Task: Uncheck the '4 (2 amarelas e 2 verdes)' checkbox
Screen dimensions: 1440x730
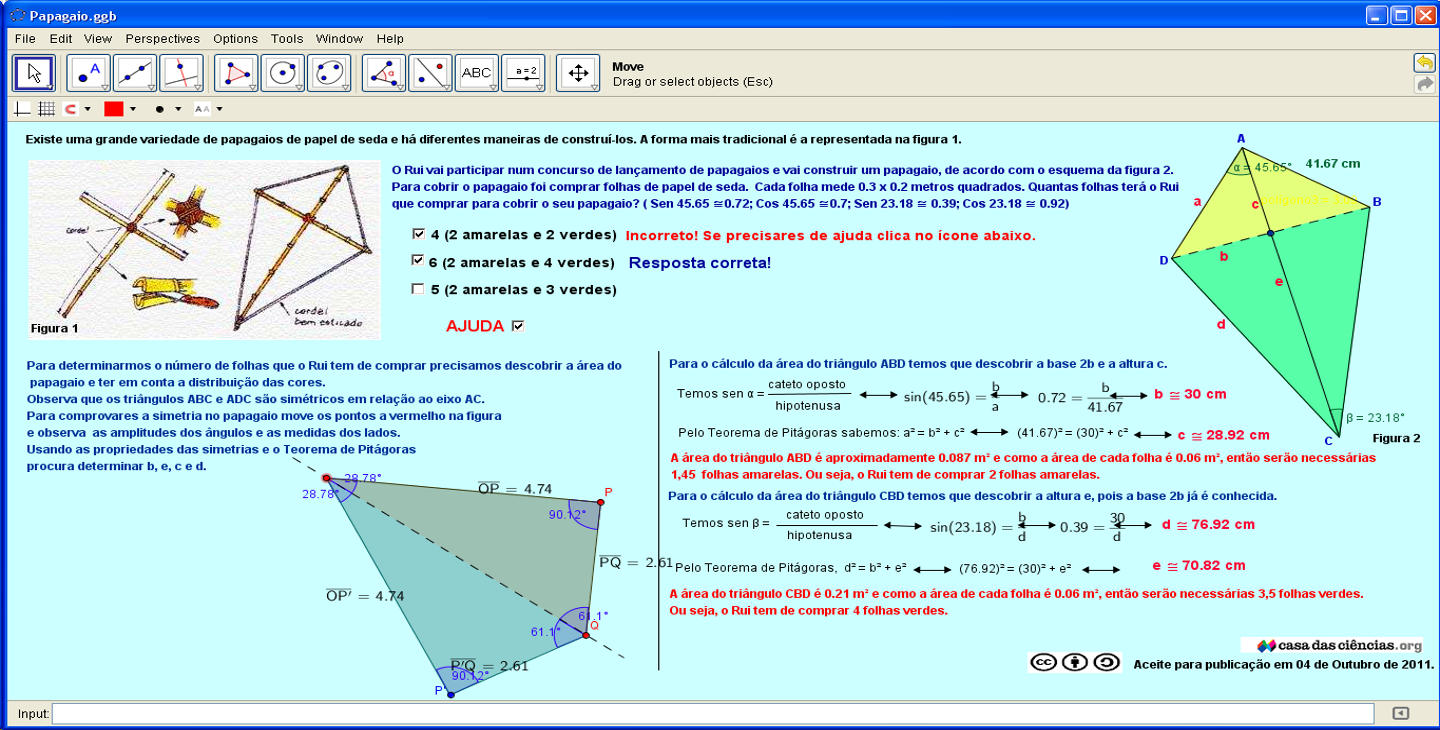Action: [419, 234]
